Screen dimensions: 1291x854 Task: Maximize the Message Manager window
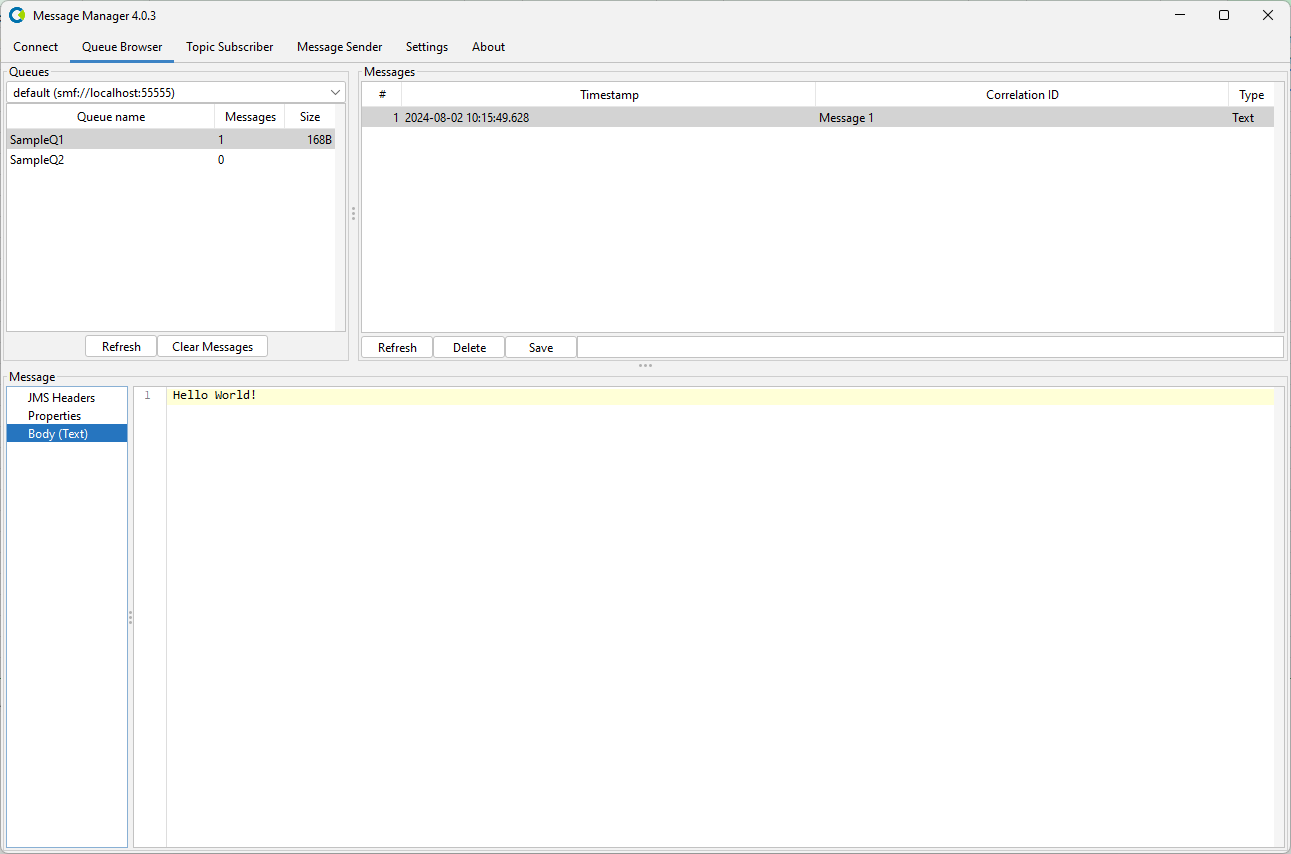[x=1224, y=15]
